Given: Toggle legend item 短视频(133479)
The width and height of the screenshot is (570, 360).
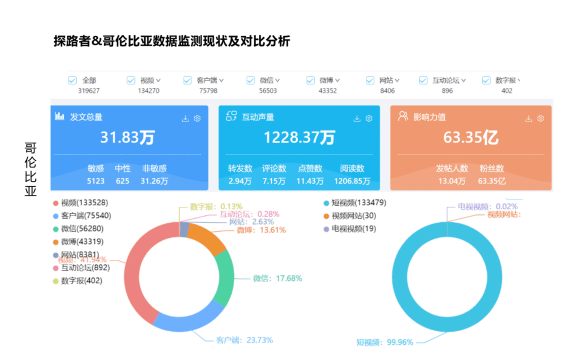Looking at the screenshot, I should coord(355,203).
